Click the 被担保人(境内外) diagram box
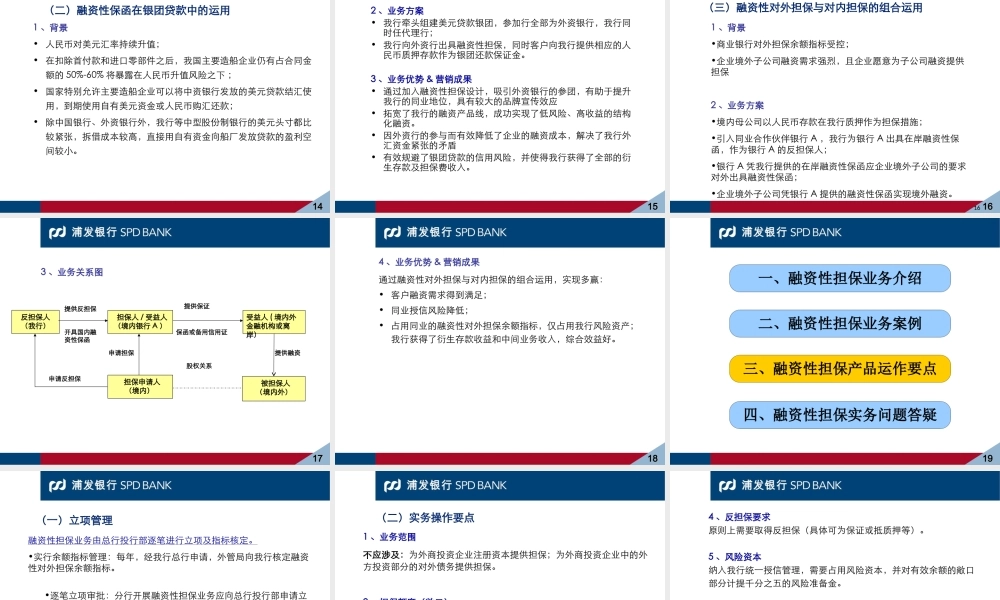Viewport: 1000px width, 600px height. pos(274,388)
